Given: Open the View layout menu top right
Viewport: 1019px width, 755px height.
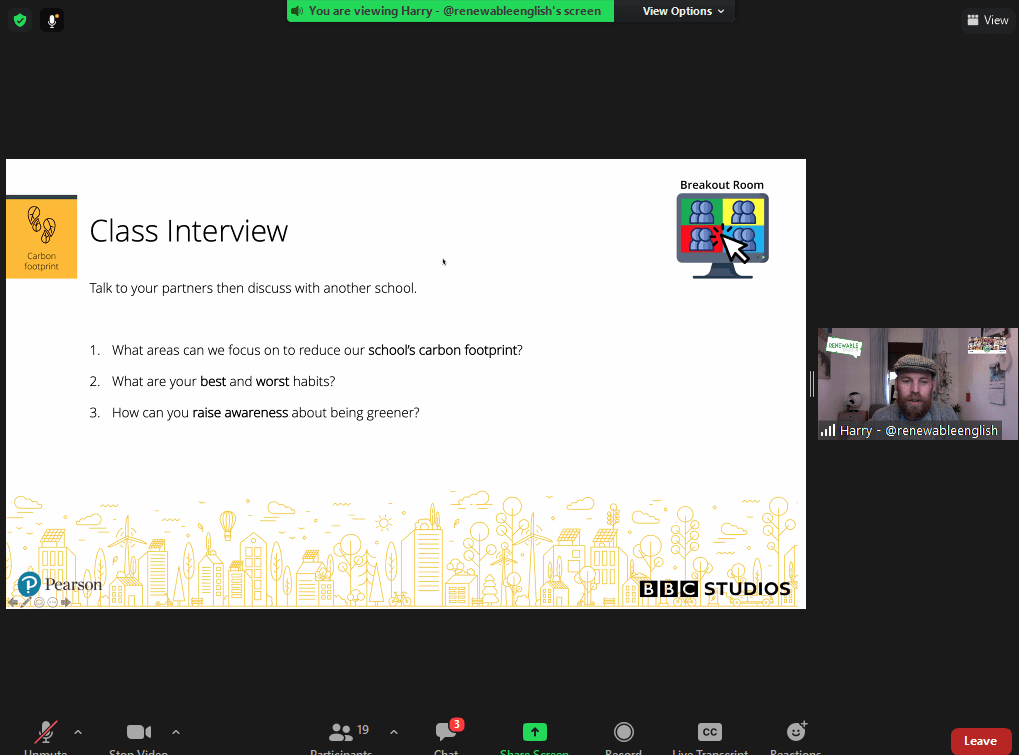Looking at the screenshot, I should pyautogui.click(x=987, y=20).
